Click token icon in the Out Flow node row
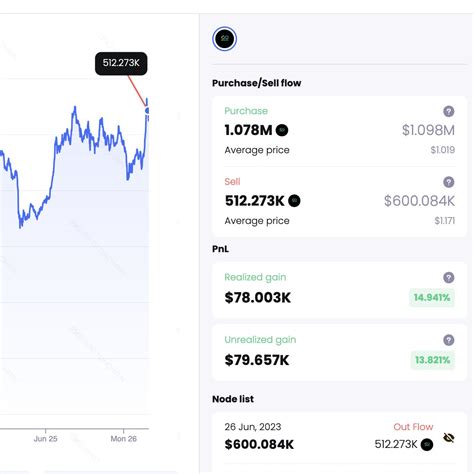The image size is (474, 474). click(x=427, y=444)
